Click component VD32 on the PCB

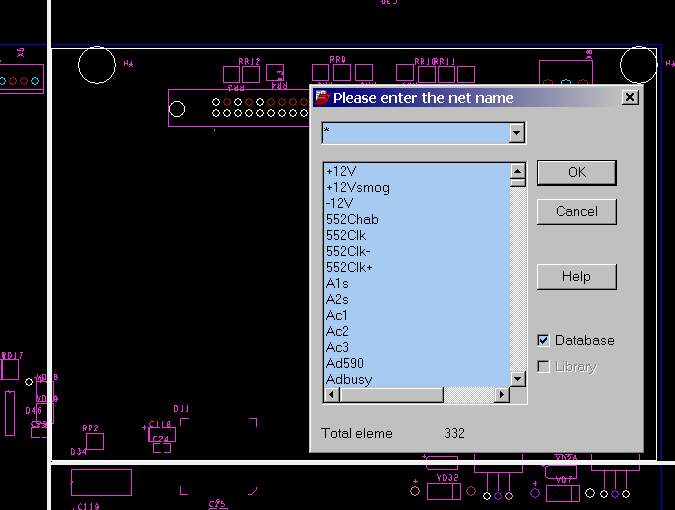tap(444, 491)
